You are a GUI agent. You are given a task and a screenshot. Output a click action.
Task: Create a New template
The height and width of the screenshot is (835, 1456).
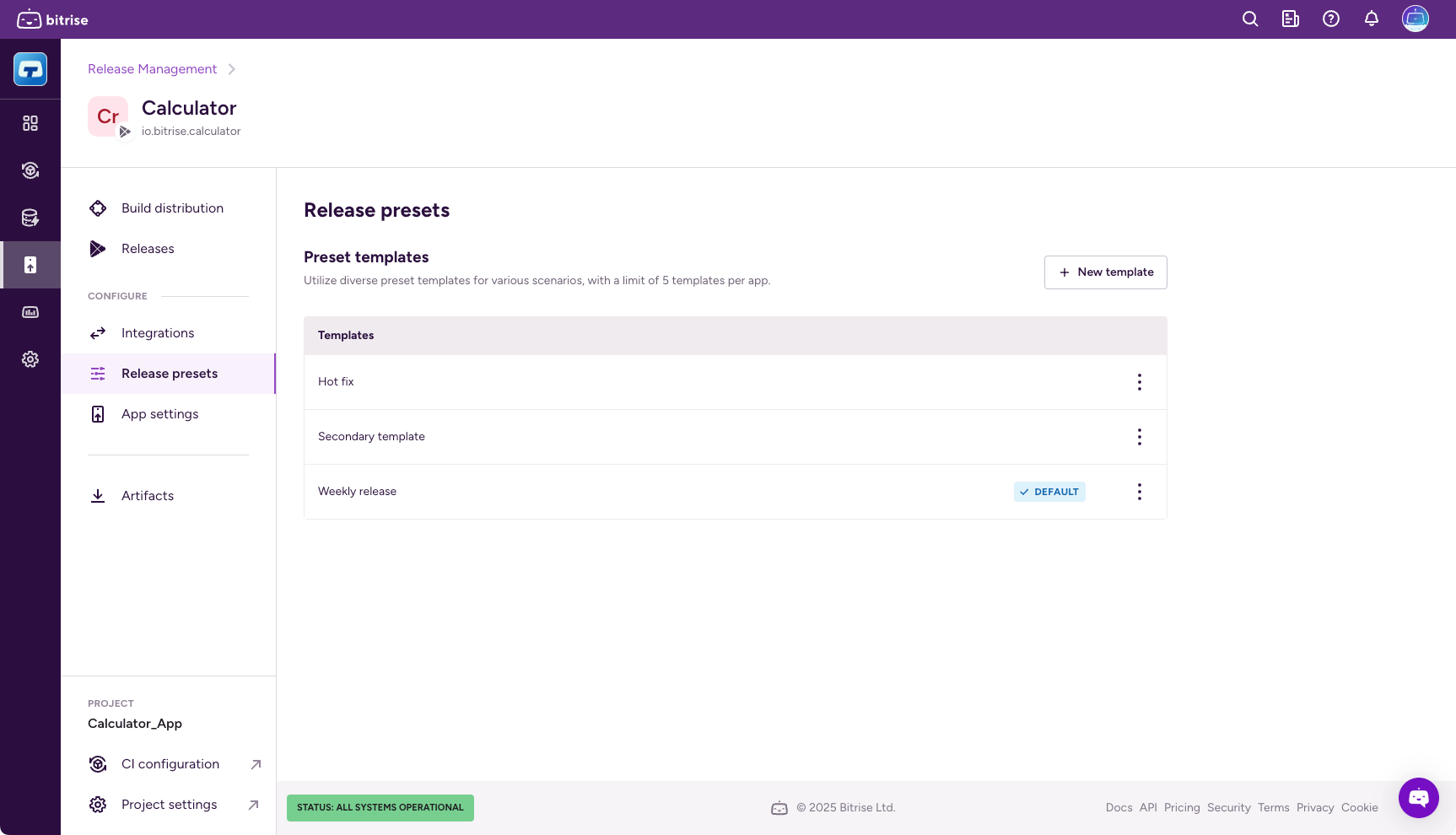pos(1105,272)
